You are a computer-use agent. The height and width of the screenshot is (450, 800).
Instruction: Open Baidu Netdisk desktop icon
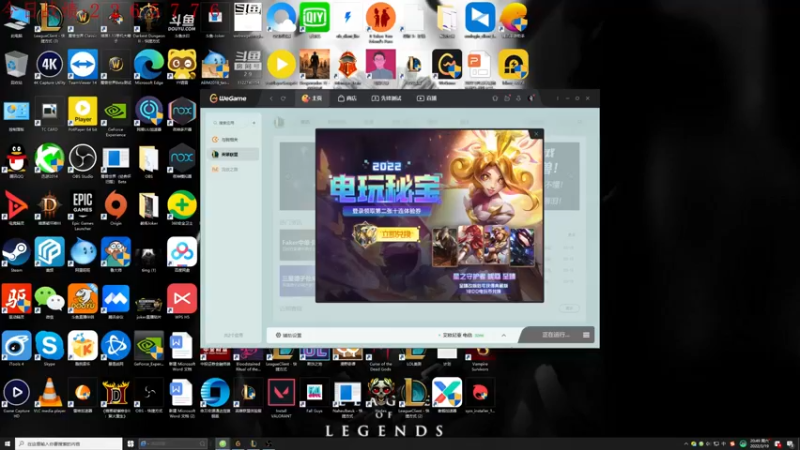(182, 255)
